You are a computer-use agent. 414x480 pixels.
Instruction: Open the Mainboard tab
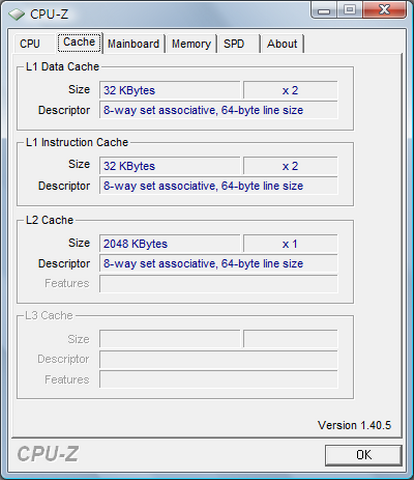click(x=134, y=44)
